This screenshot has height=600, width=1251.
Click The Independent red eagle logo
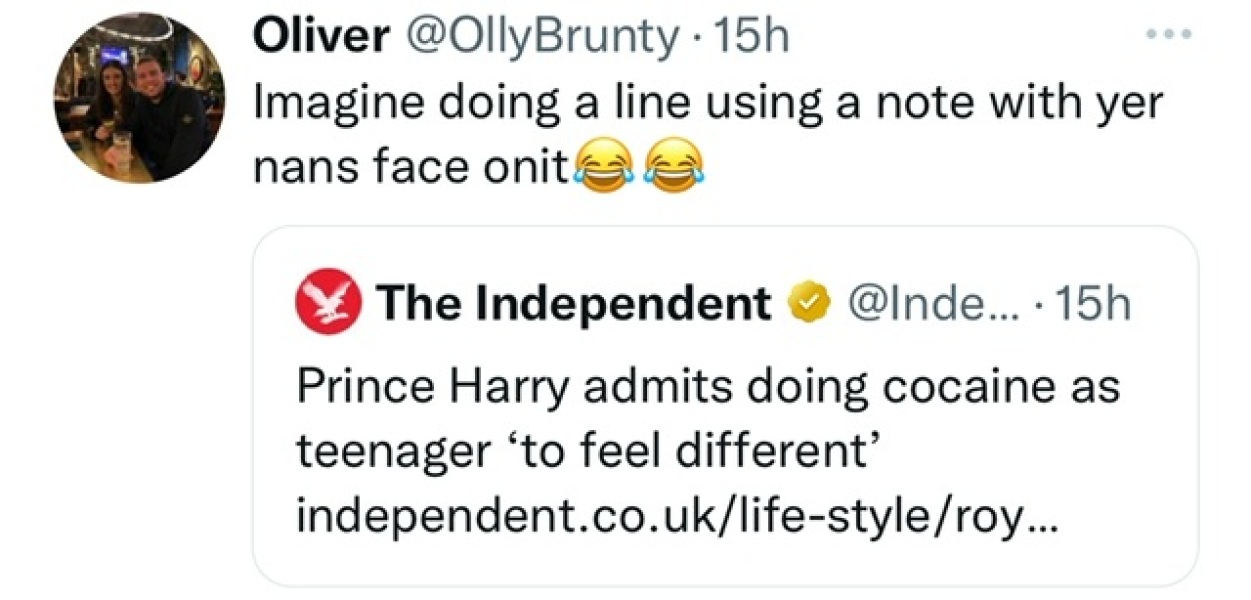click(327, 304)
